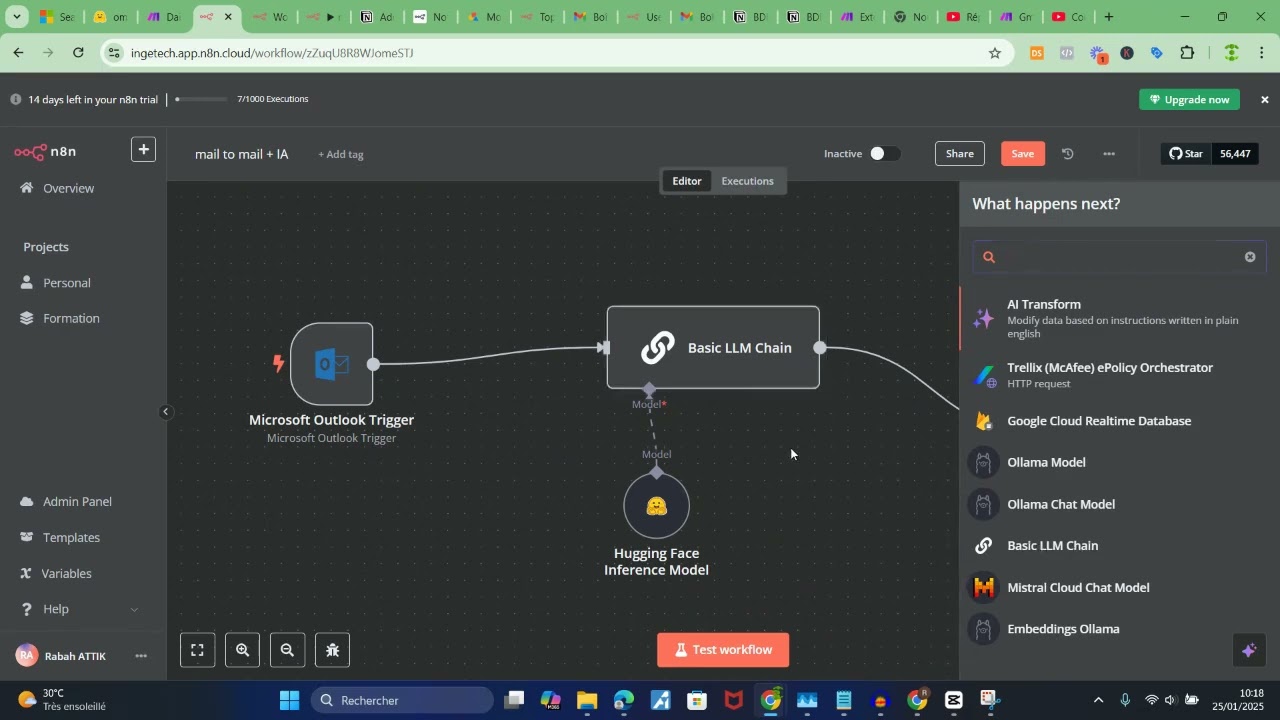The width and height of the screenshot is (1280, 720).
Task: Save the workflow
Action: tap(1022, 153)
